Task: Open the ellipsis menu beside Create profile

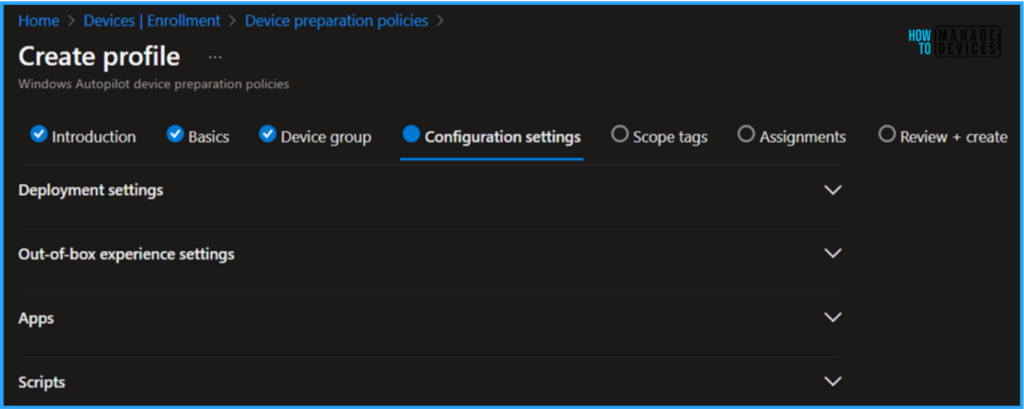Action: tap(215, 57)
